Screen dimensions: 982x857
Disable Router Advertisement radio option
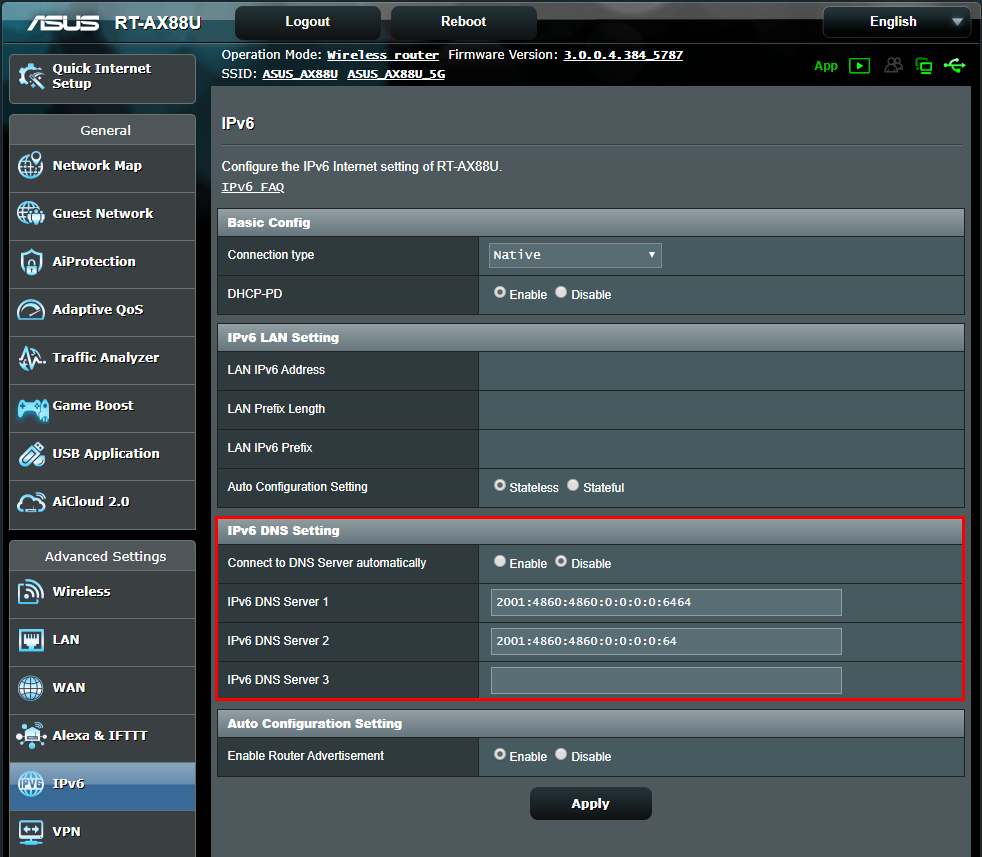561,754
